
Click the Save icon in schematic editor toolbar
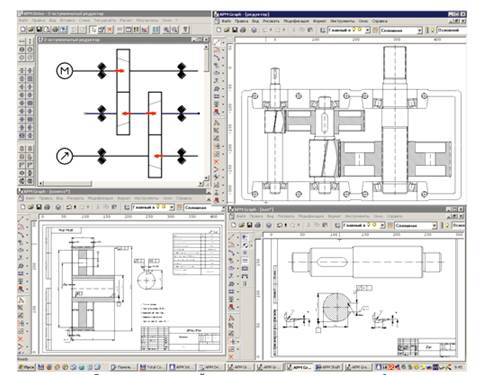click(39, 29)
